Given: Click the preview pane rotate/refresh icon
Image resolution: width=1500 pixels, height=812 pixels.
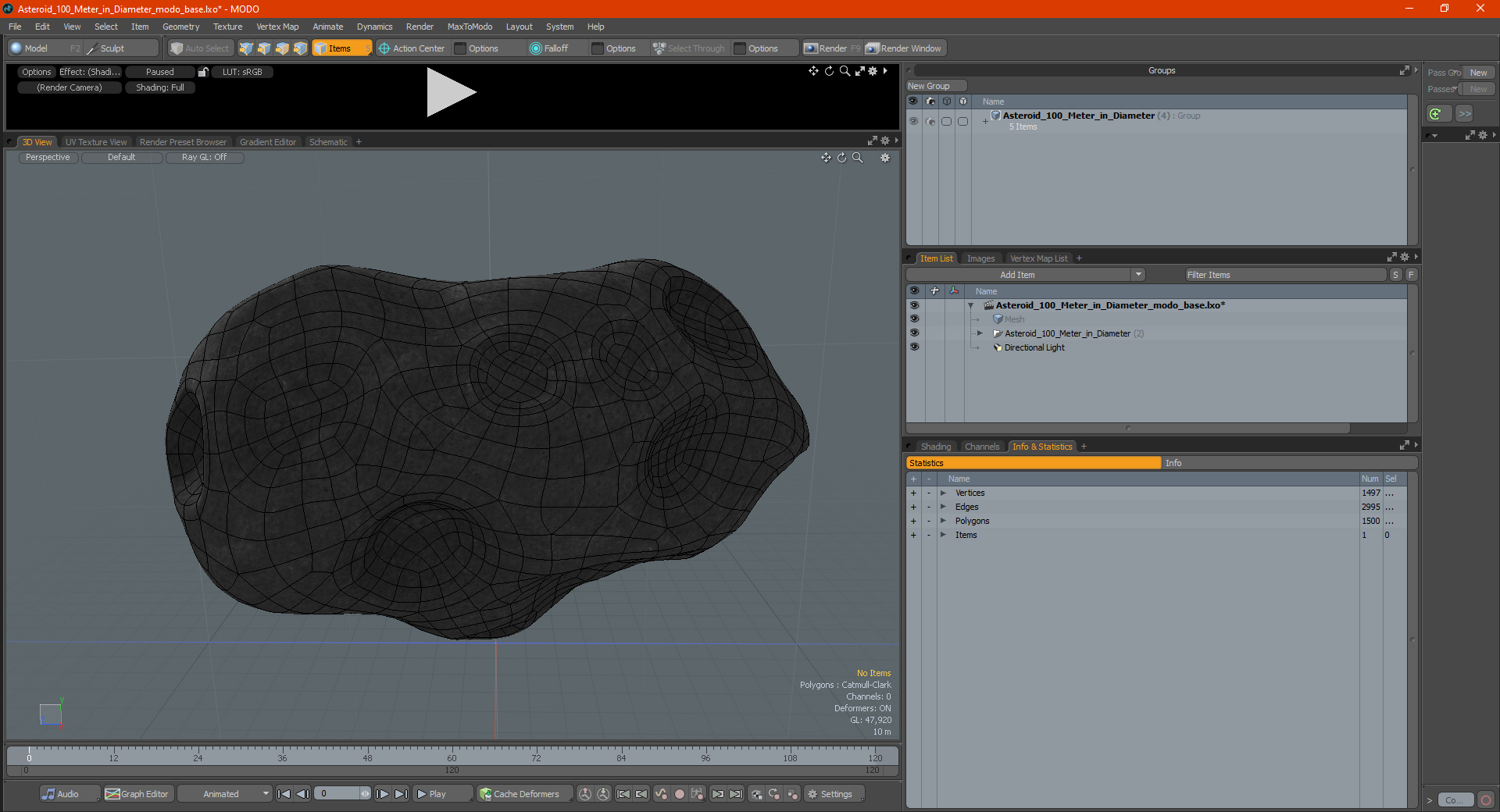Looking at the screenshot, I should pos(829,71).
